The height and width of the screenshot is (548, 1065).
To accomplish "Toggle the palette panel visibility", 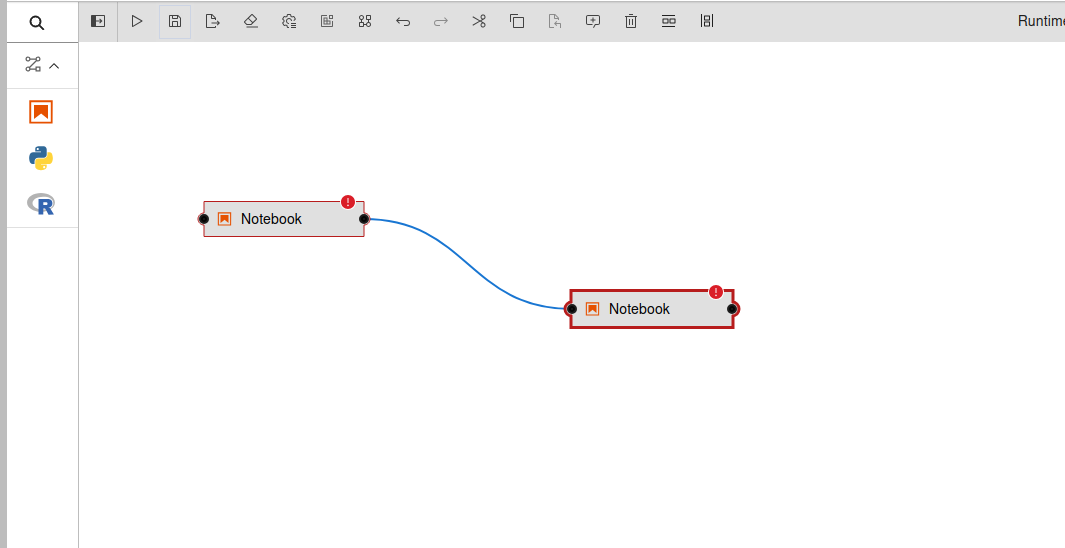I will 98,21.
